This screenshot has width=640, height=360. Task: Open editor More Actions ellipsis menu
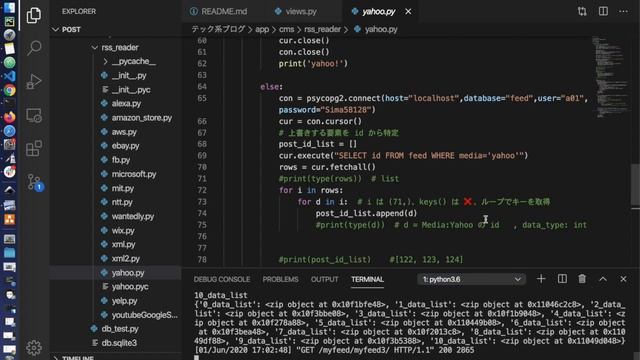click(623, 11)
